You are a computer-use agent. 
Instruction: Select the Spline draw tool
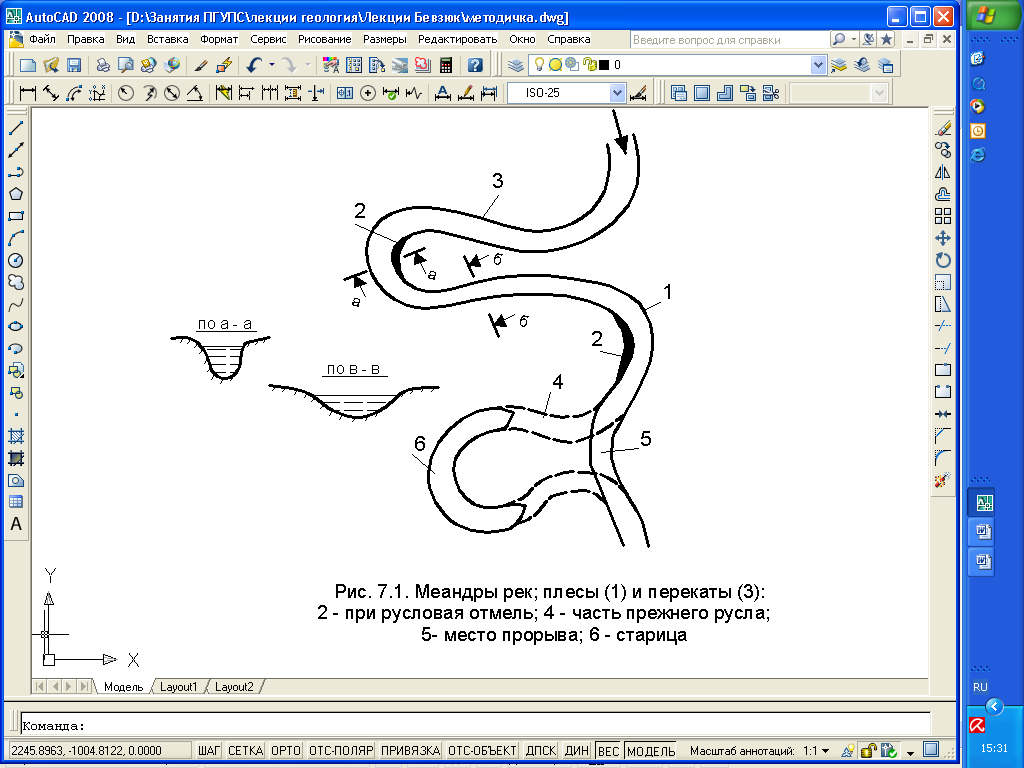(x=16, y=304)
